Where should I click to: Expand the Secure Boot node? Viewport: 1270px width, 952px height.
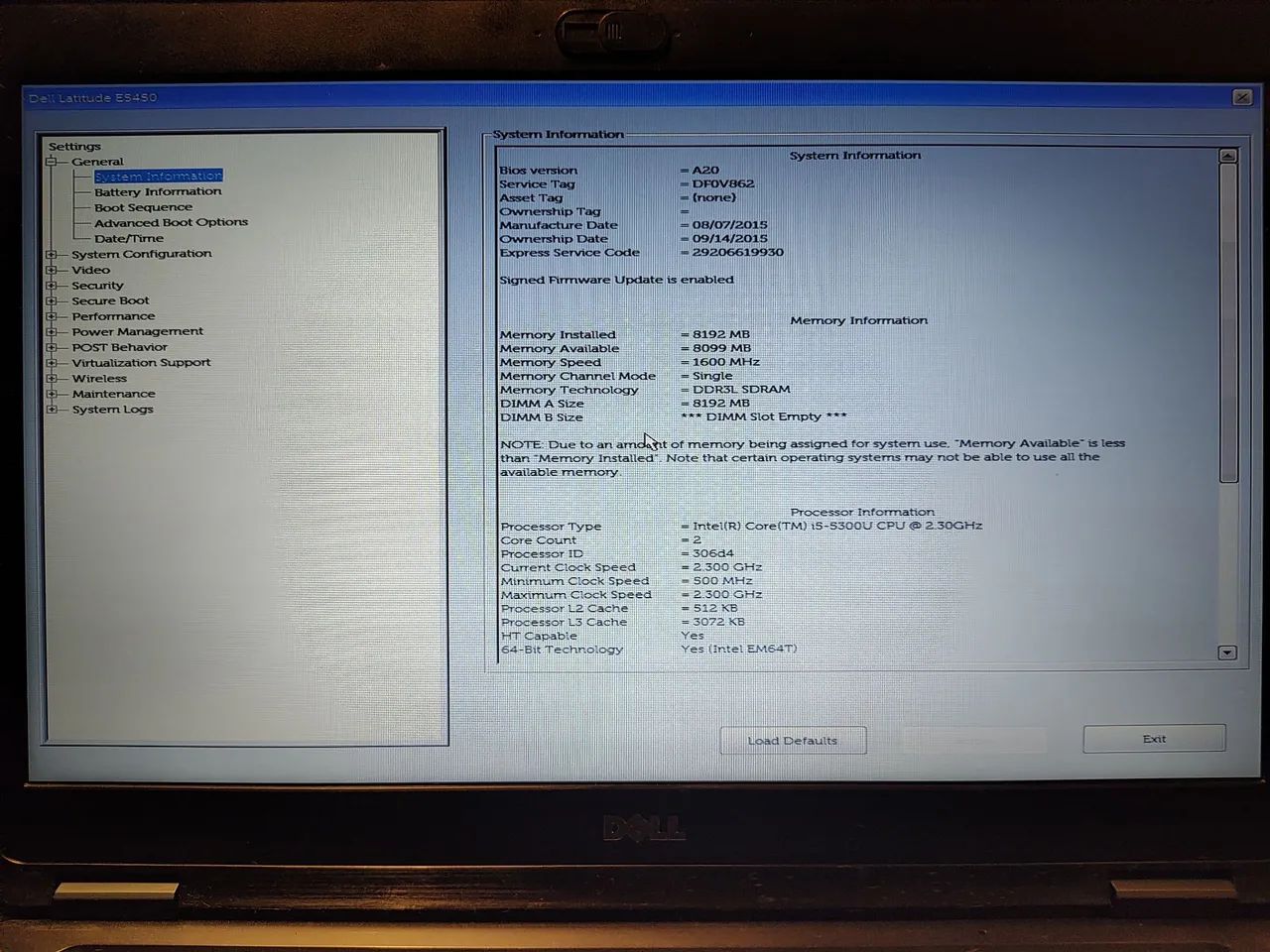click(x=52, y=300)
